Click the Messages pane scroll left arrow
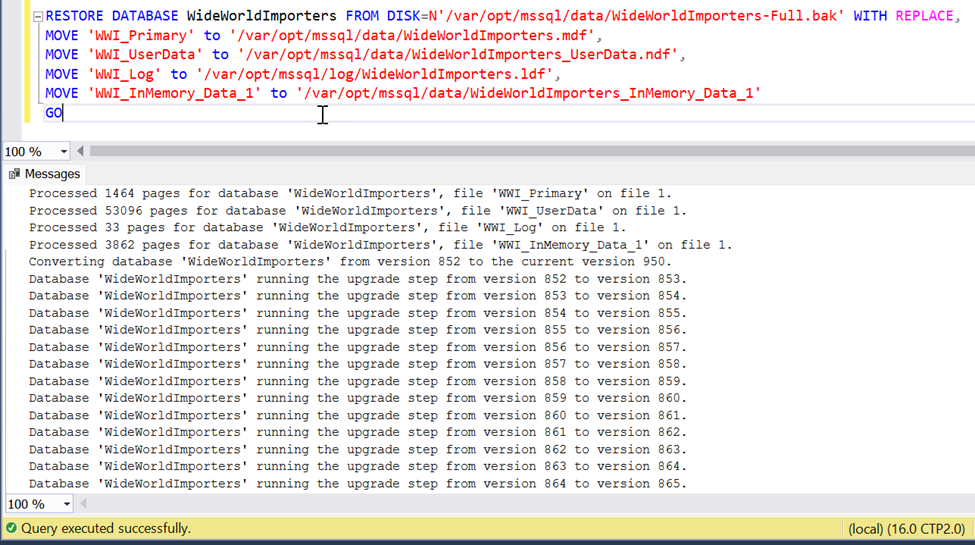 83,503
